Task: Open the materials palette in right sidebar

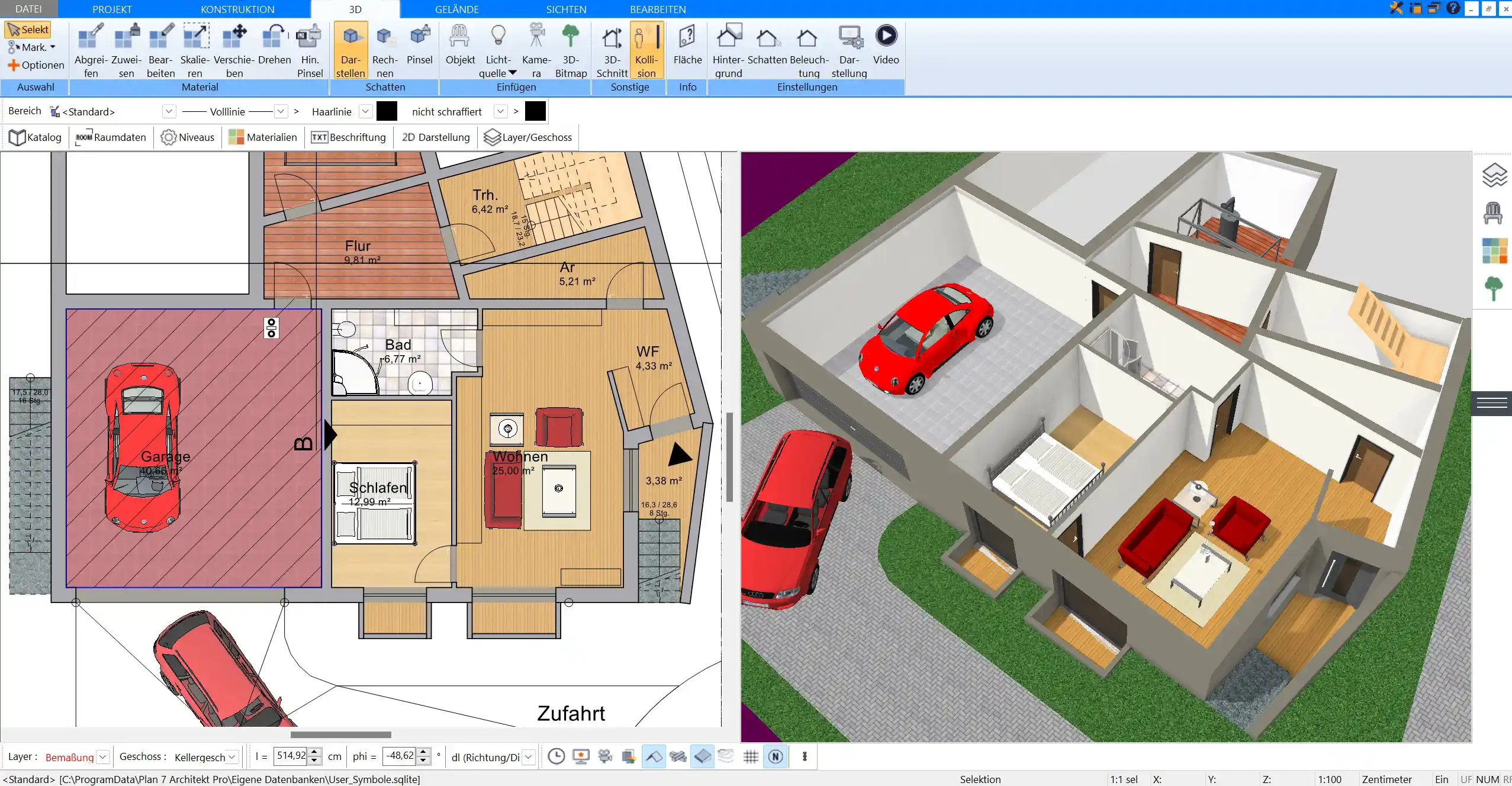Action: [x=1494, y=250]
